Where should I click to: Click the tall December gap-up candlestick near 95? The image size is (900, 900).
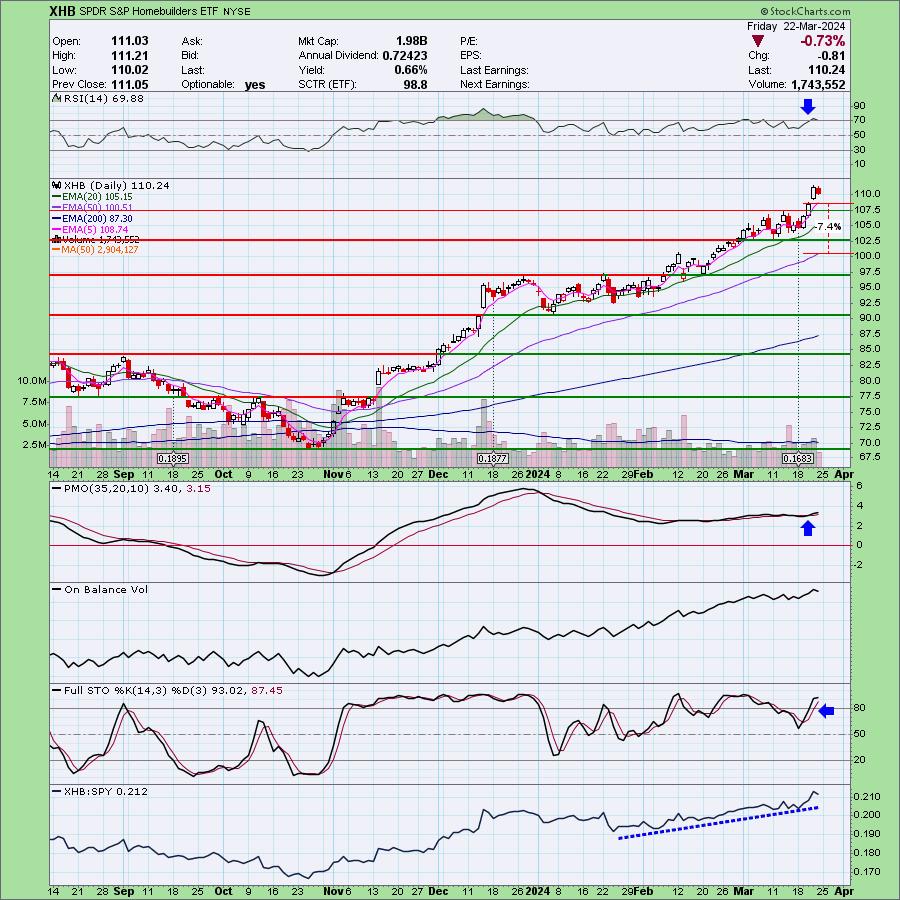click(484, 295)
